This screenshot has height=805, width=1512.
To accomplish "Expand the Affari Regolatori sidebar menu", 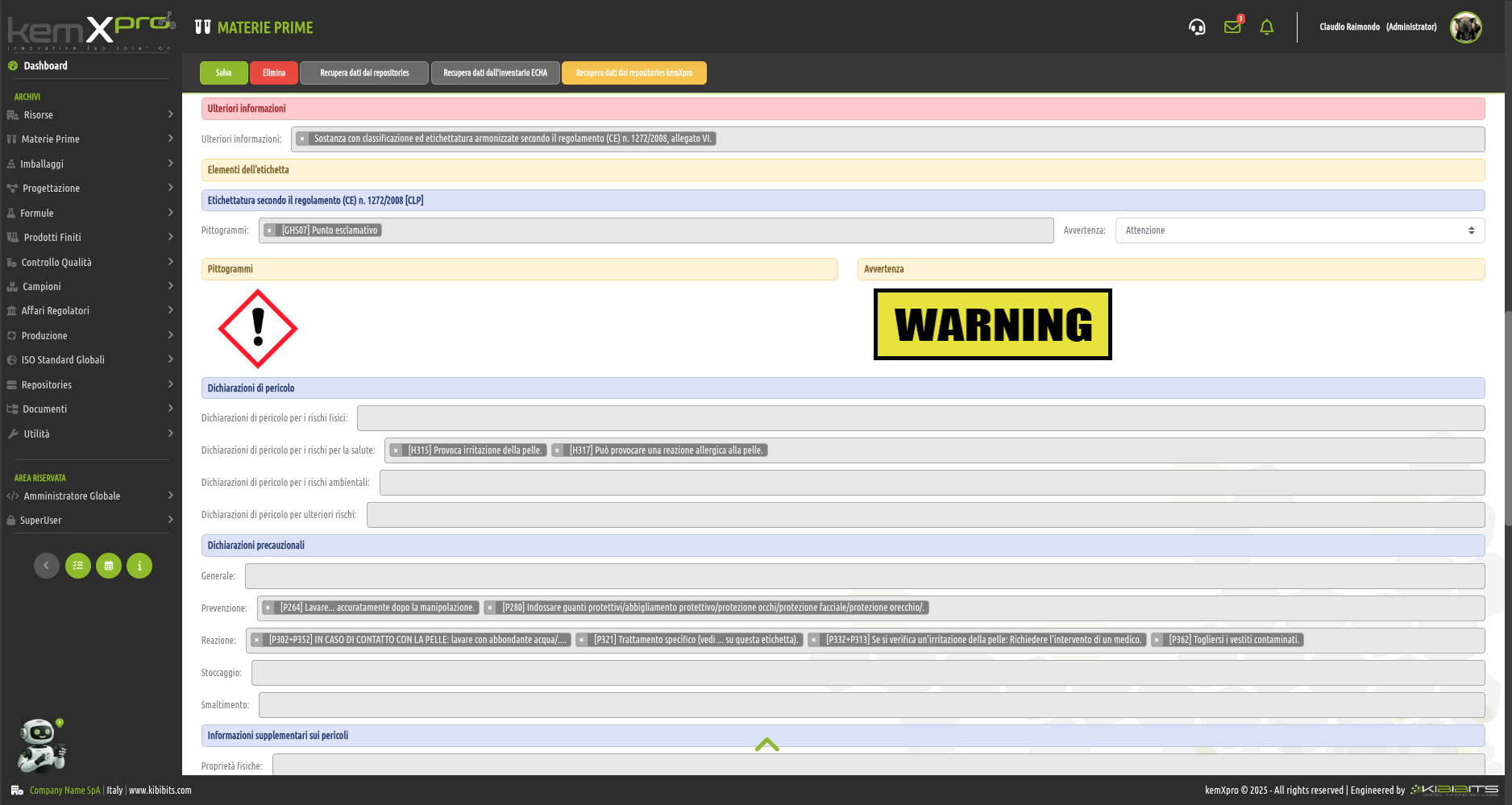I will click(90, 311).
